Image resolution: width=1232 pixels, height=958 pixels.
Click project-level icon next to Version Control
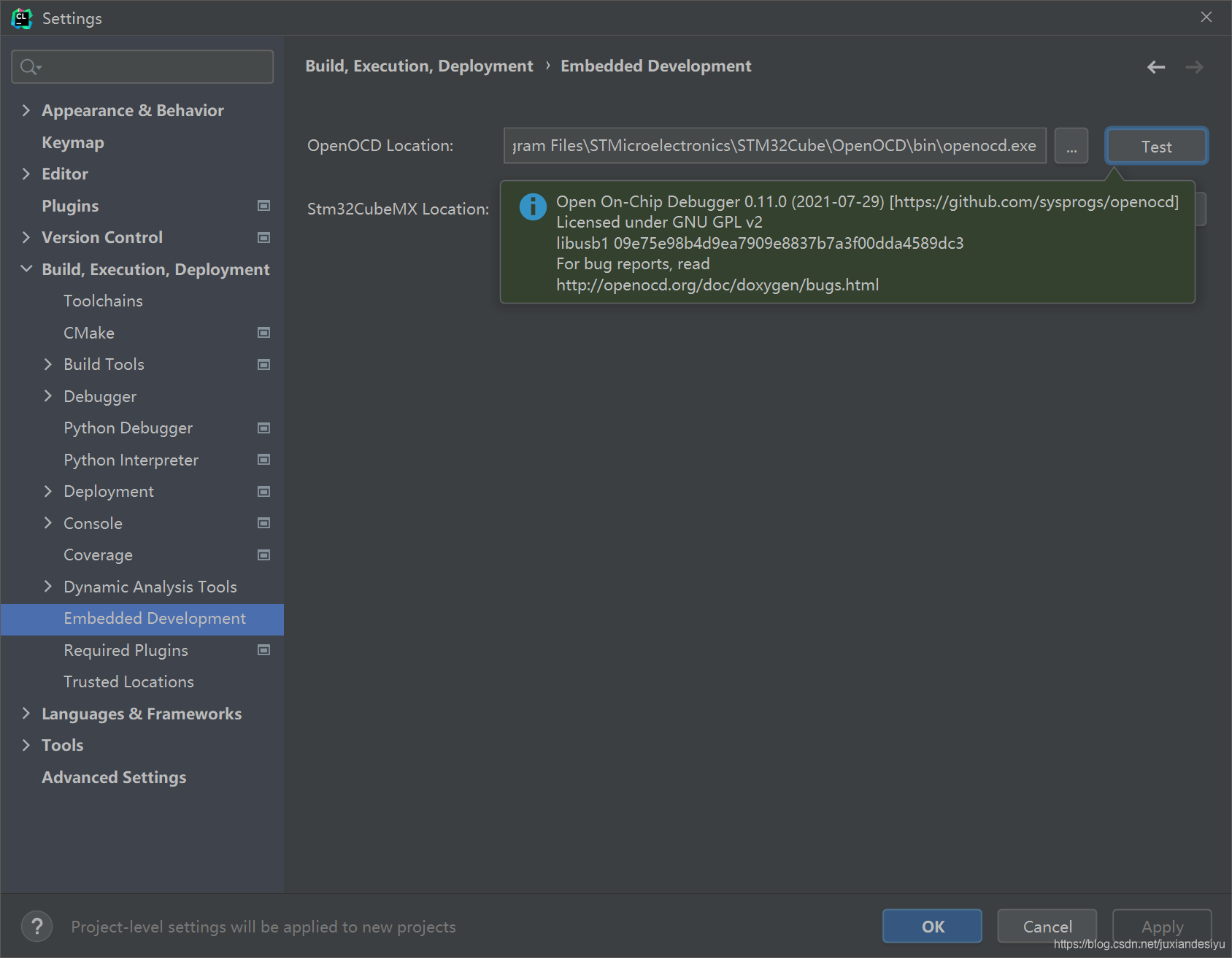(264, 238)
